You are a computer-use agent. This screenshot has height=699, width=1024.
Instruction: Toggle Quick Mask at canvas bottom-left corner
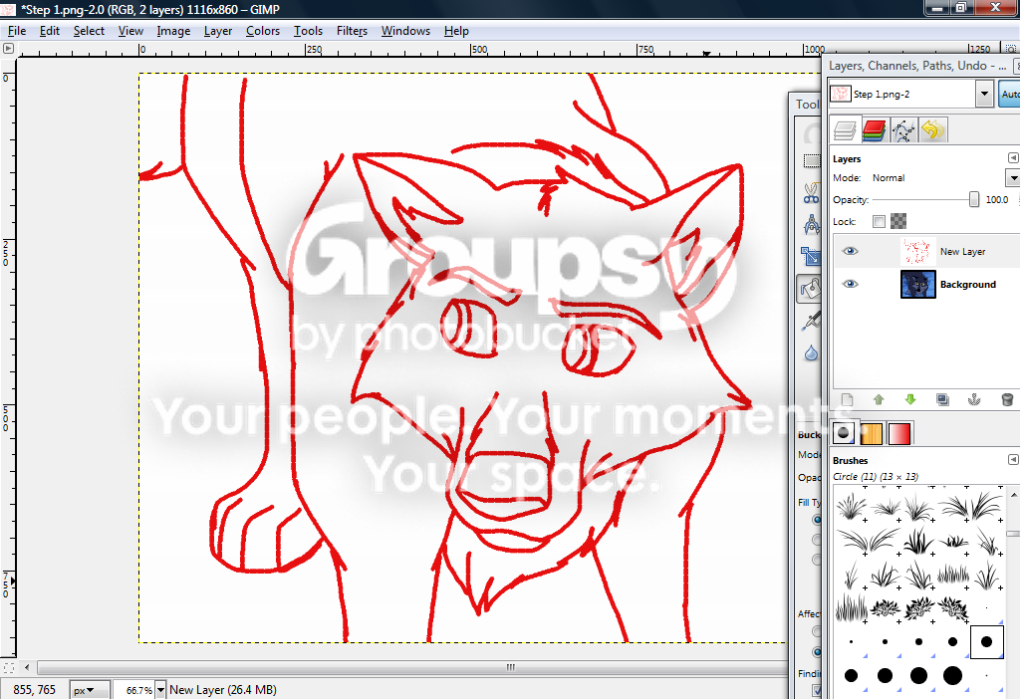coord(8,667)
